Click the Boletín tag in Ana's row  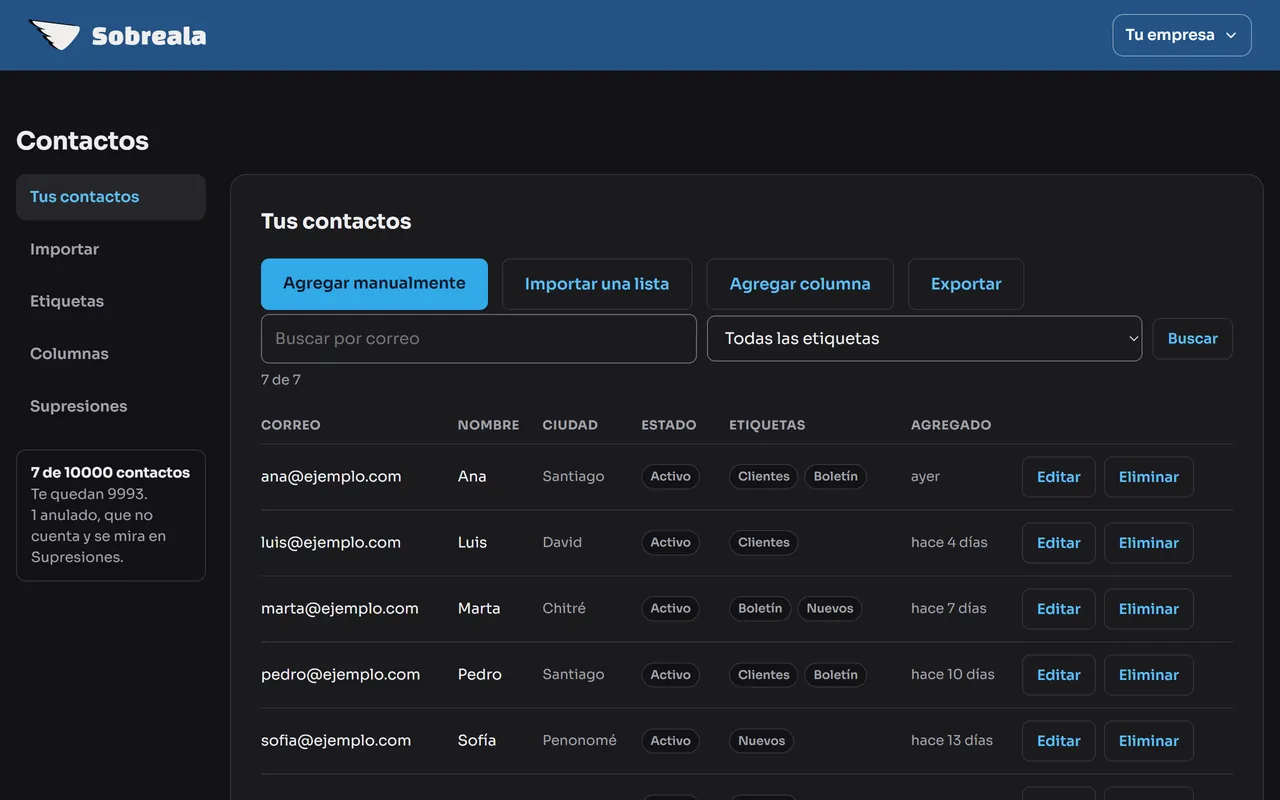(x=836, y=476)
